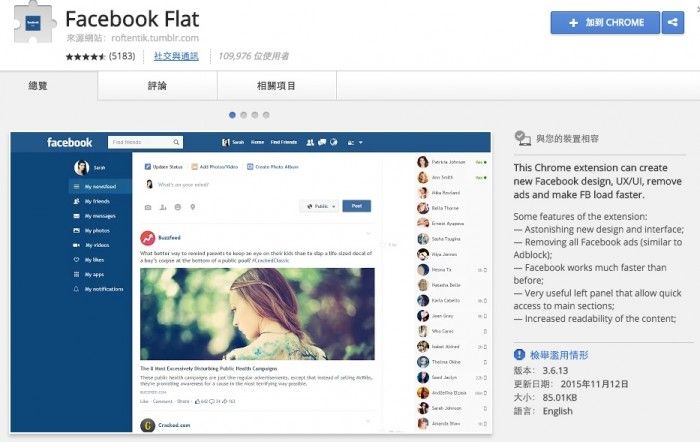
Task: Click the Update Status pencil icon
Action: point(148,167)
